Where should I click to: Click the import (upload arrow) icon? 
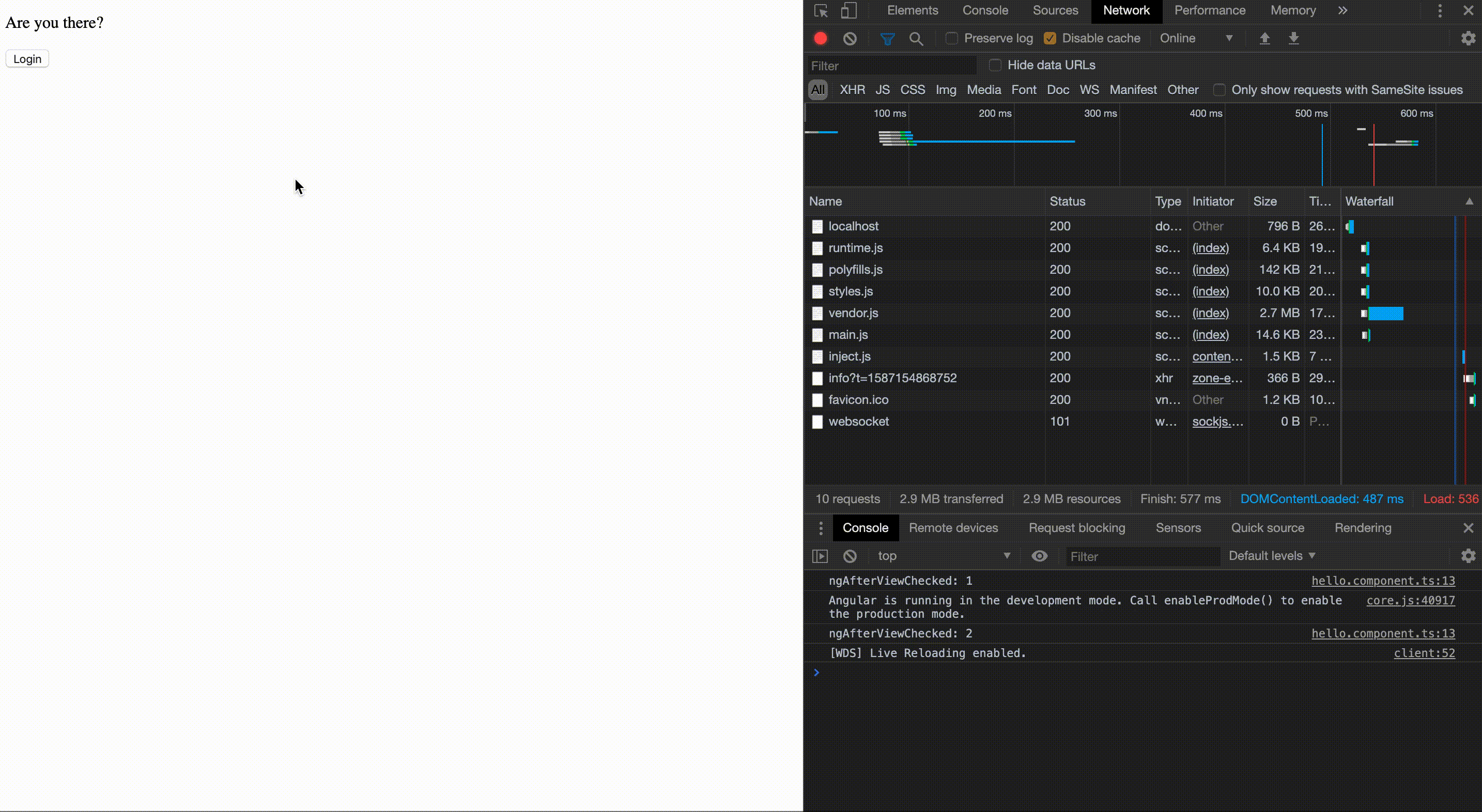[1264, 39]
